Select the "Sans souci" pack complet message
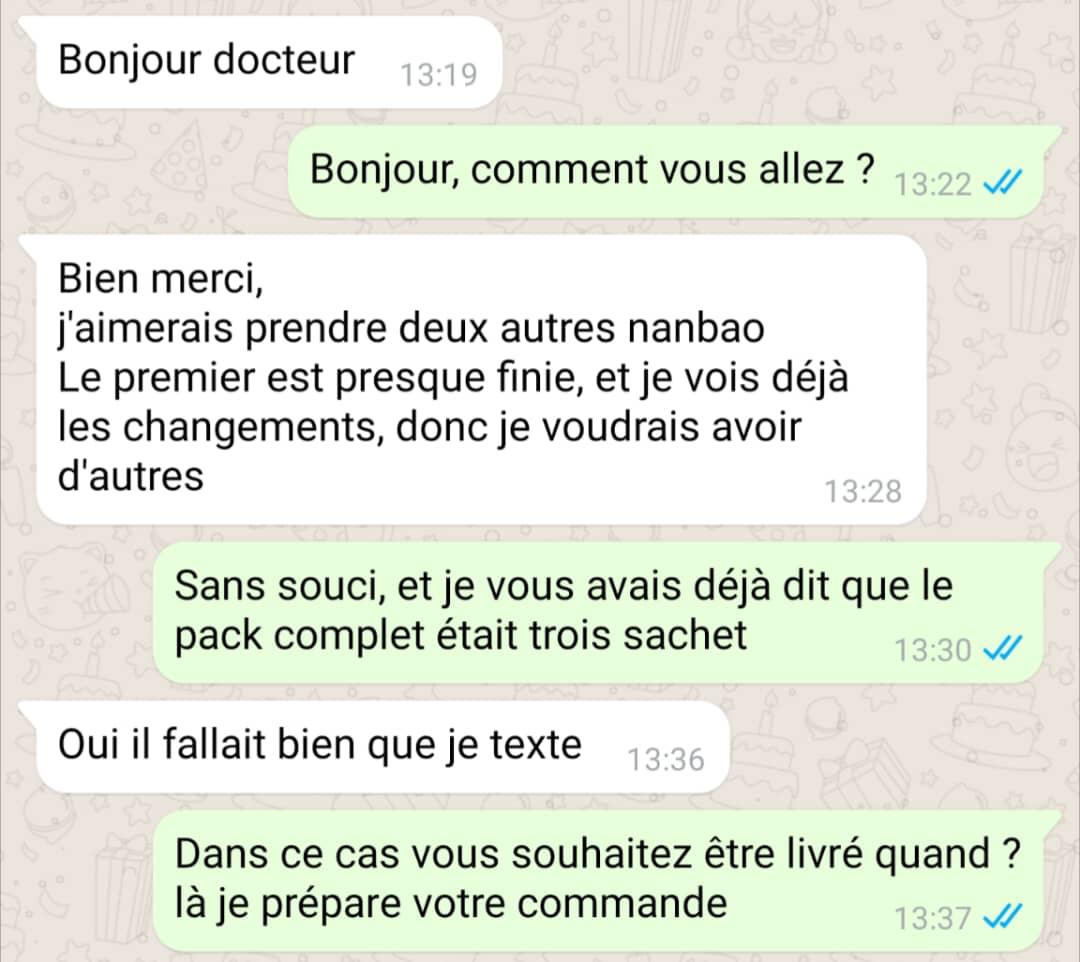 598,612
